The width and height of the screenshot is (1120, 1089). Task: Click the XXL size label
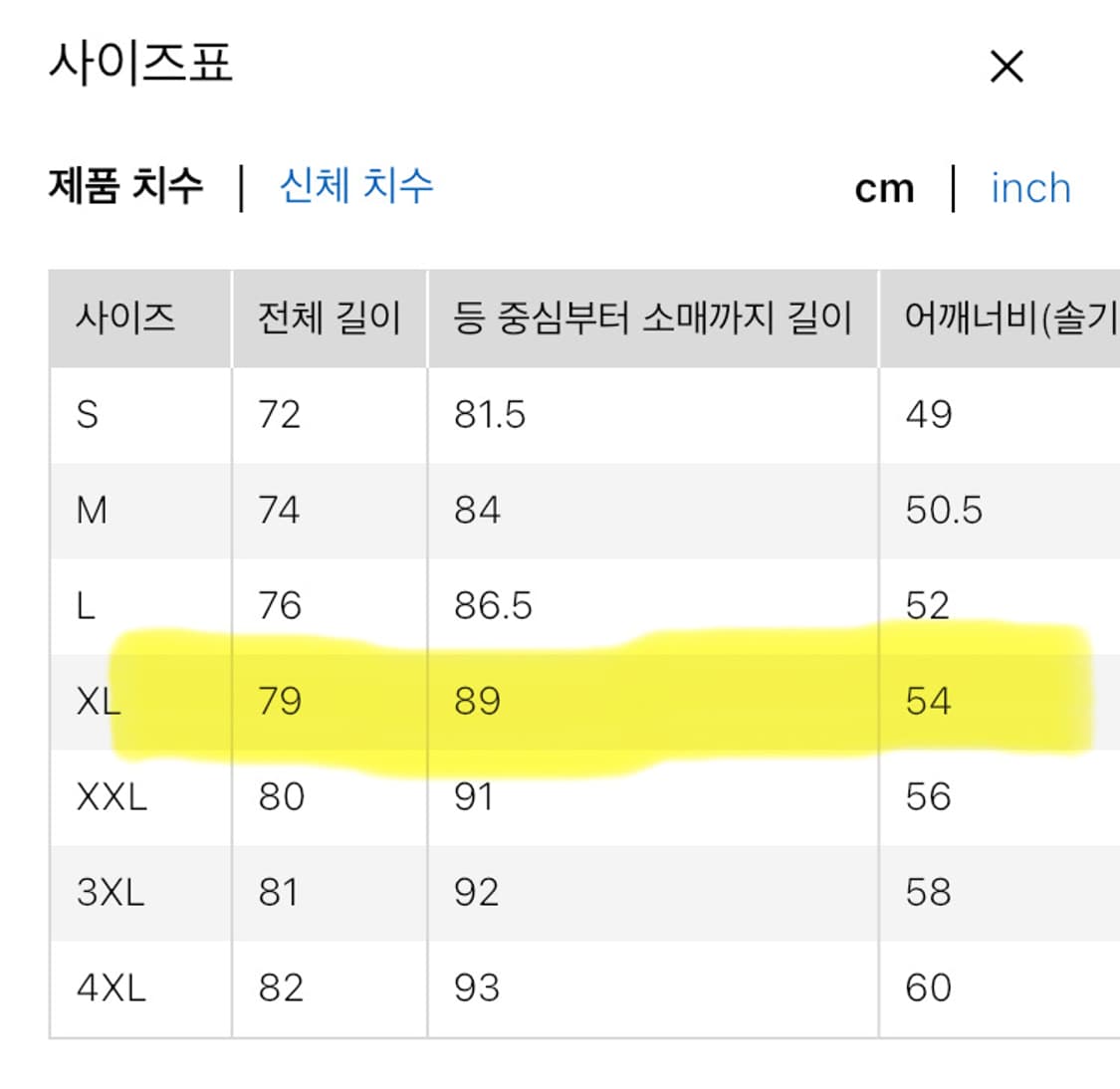(x=108, y=795)
